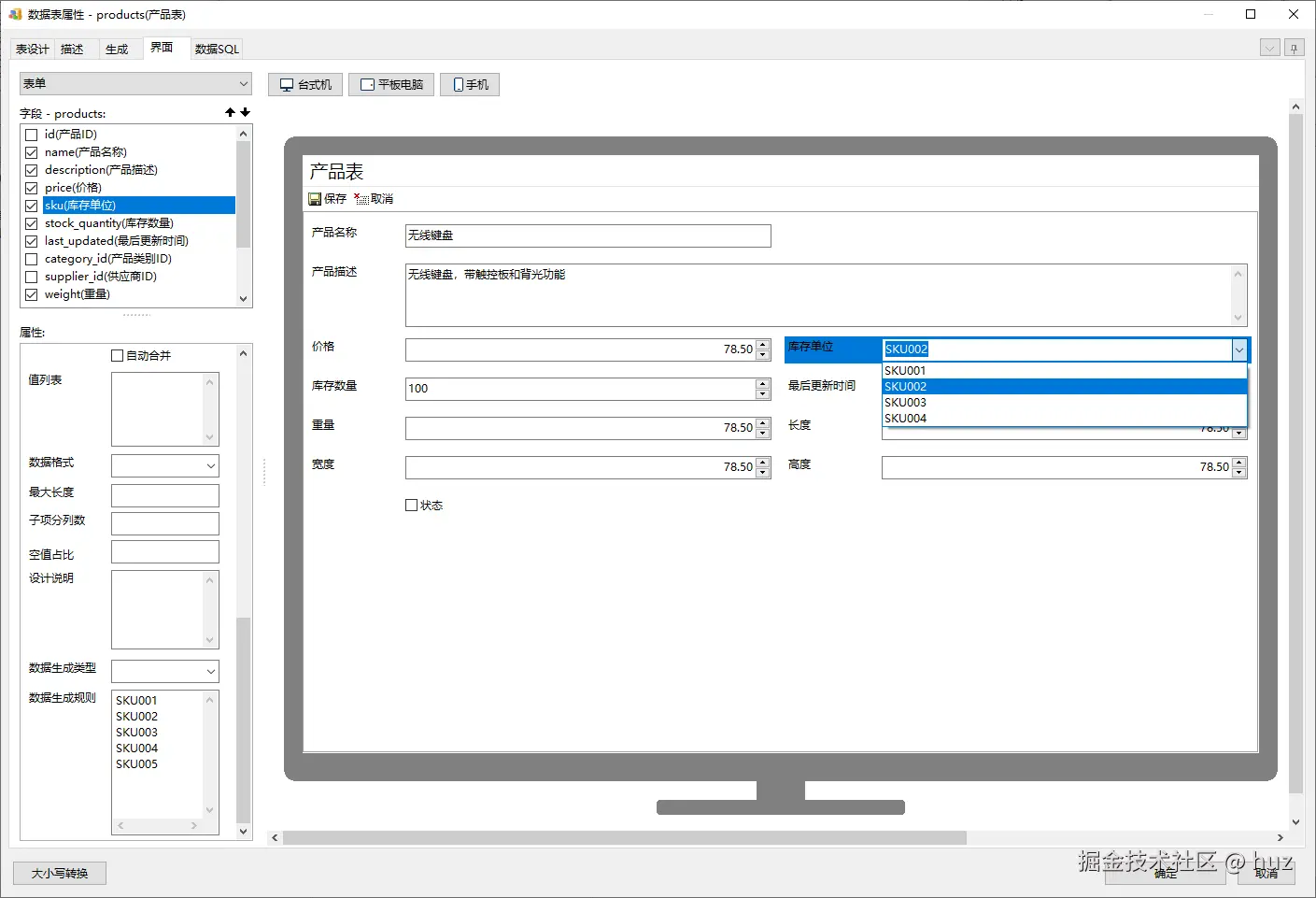This screenshot has height=898, width=1316.
Task: Increase the 价格 value with spinner
Action: pyautogui.click(x=763, y=345)
